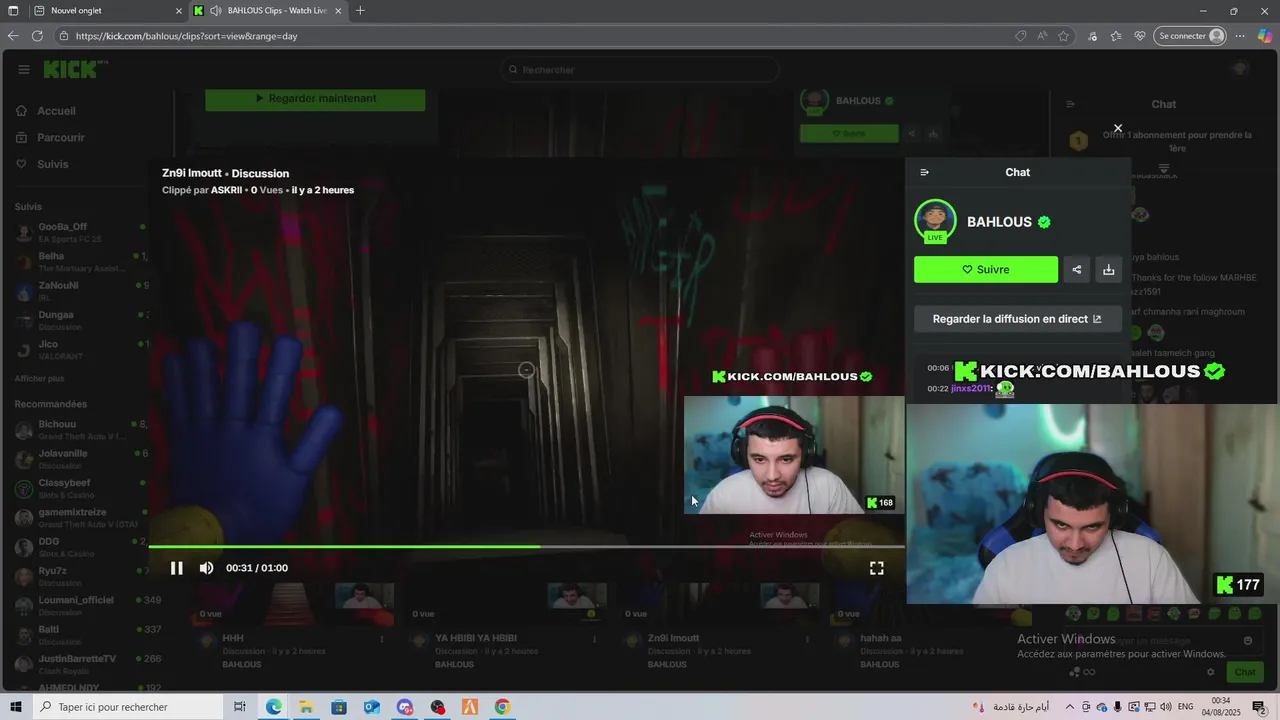Image resolution: width=1280 pixels, height=720 pixels.
Task: Open File Explorer from taskbar
Action: (306, 707)
